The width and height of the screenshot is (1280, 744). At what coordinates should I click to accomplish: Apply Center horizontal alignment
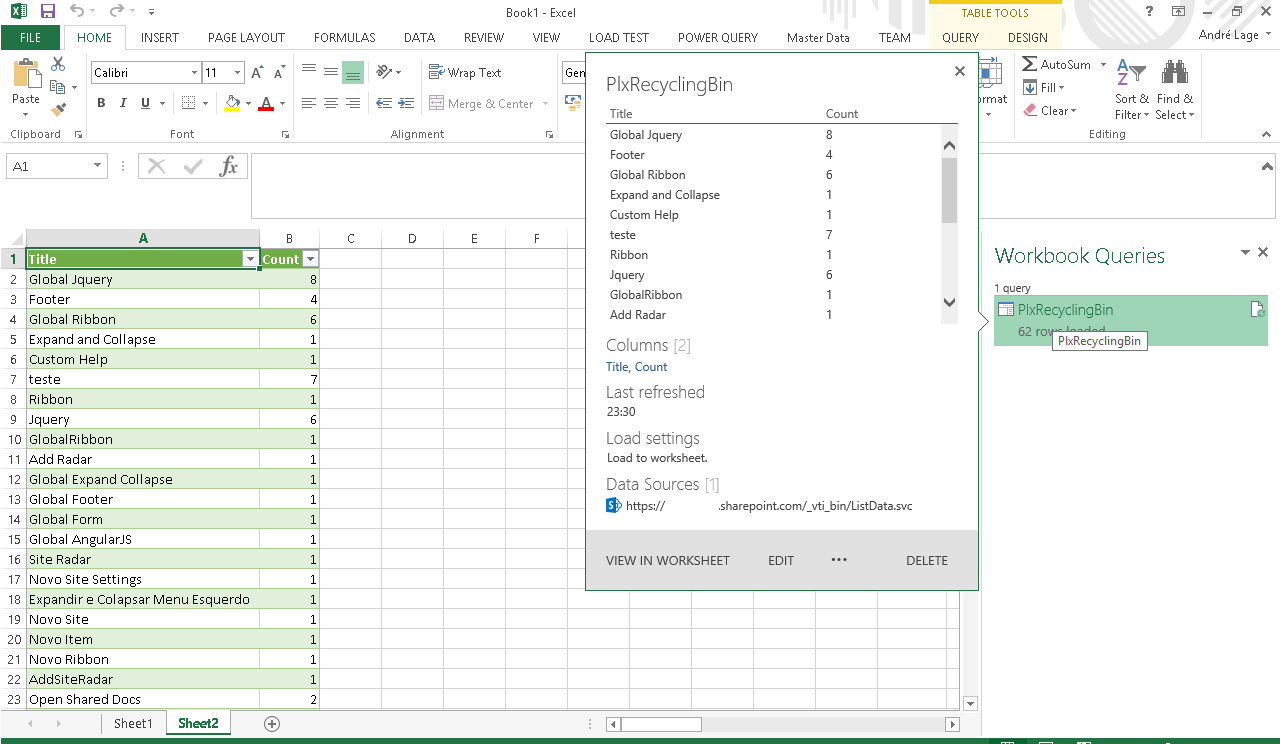[331, 103]
